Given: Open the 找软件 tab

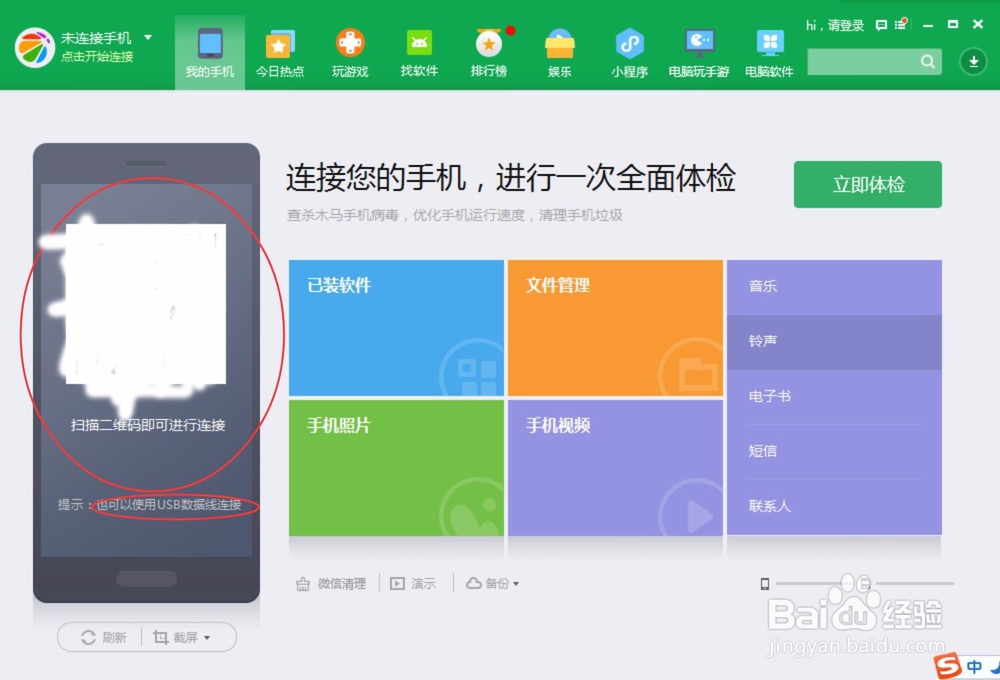Looking at the screenshot, I should (419, 53).
